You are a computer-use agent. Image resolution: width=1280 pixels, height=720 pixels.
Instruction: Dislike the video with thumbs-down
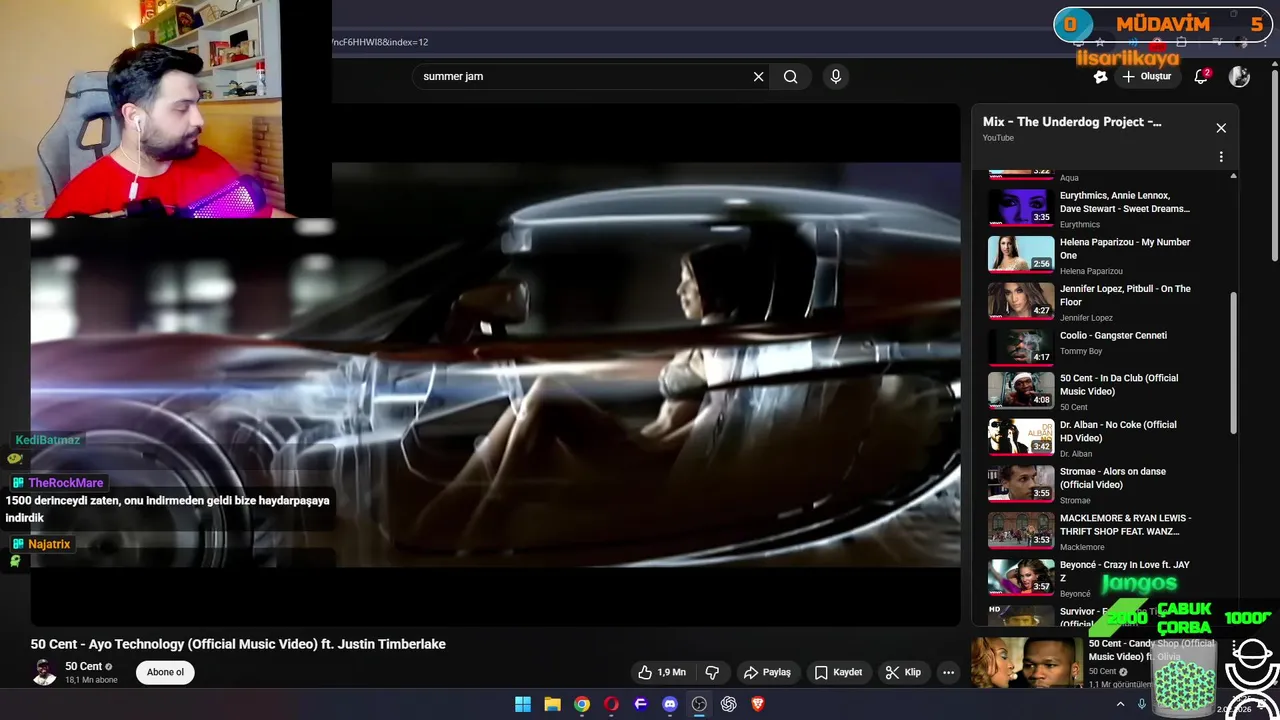click(712, 673)
